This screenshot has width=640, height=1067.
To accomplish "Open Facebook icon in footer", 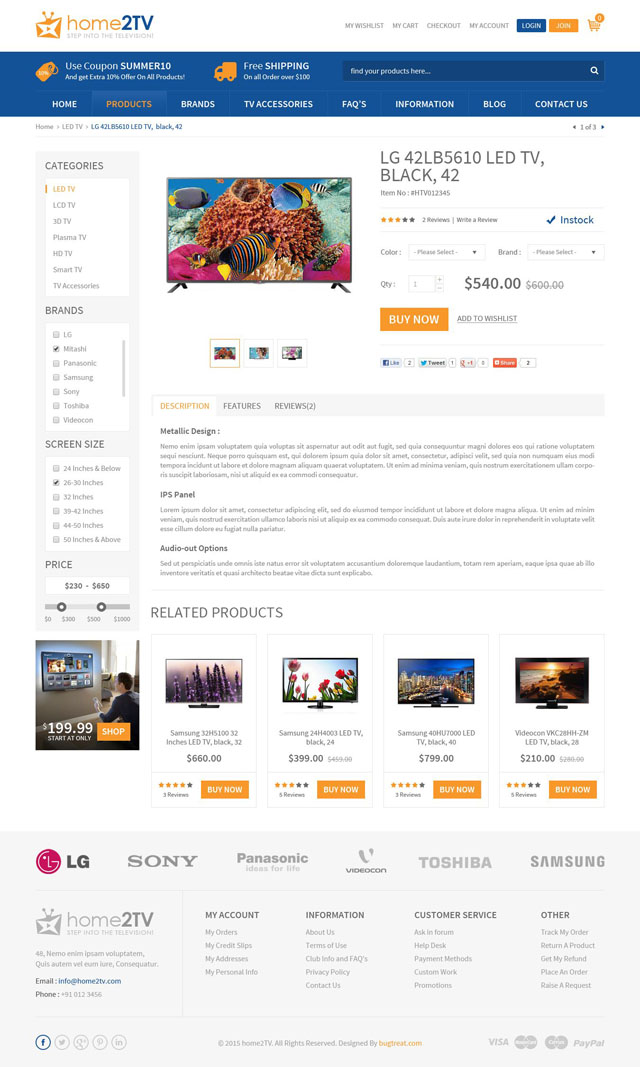I will (x=43, y=1042).
